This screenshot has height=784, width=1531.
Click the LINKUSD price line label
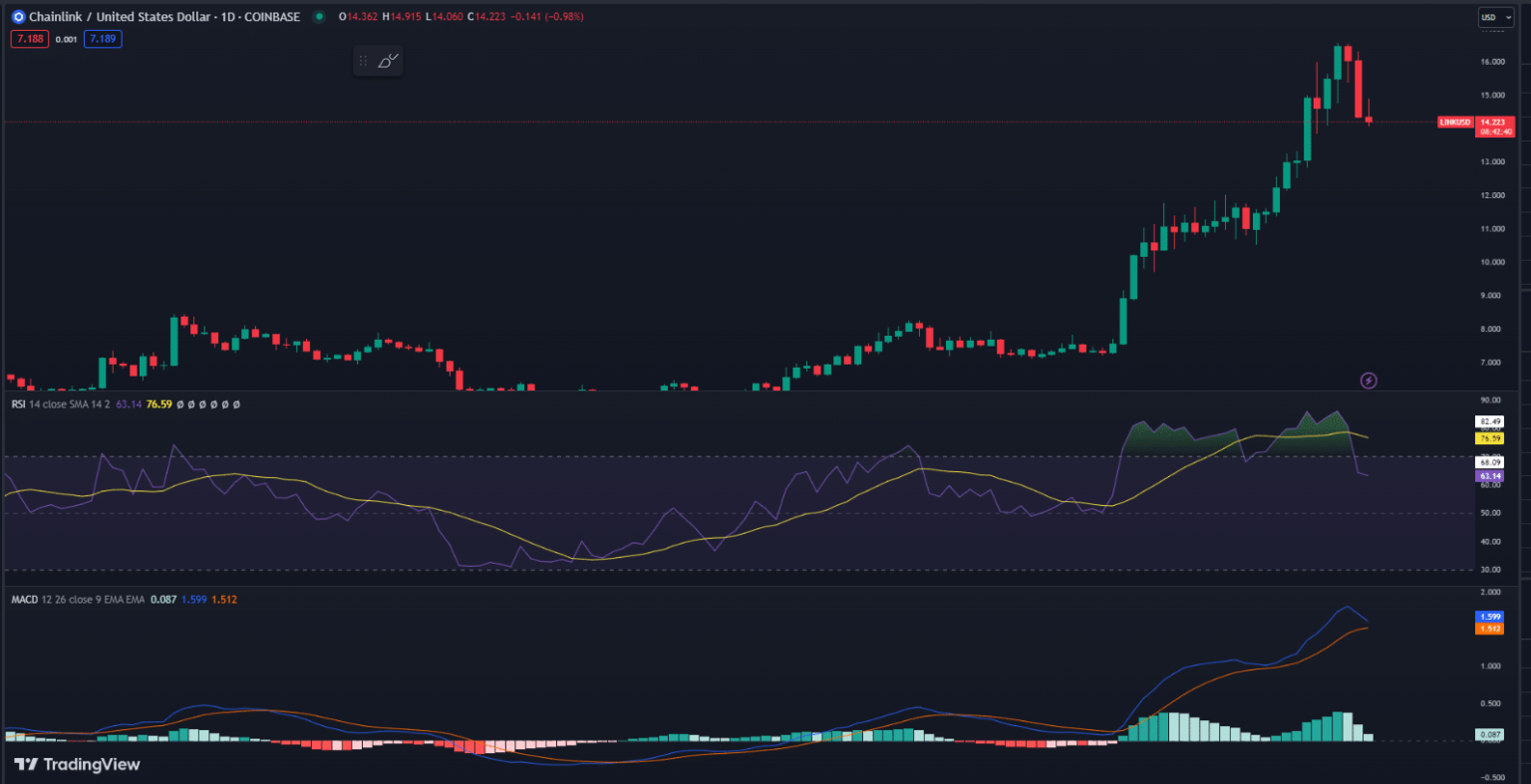[1454, 122]
